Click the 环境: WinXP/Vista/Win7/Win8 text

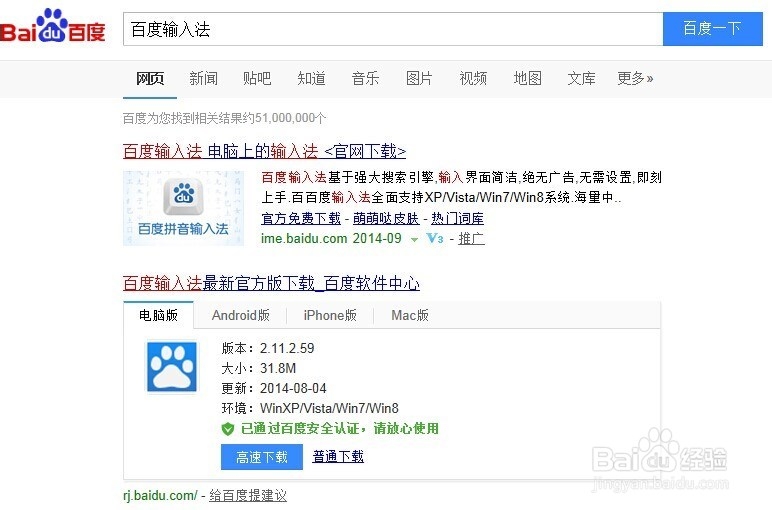pyautogui.click(x=310, y=409)
